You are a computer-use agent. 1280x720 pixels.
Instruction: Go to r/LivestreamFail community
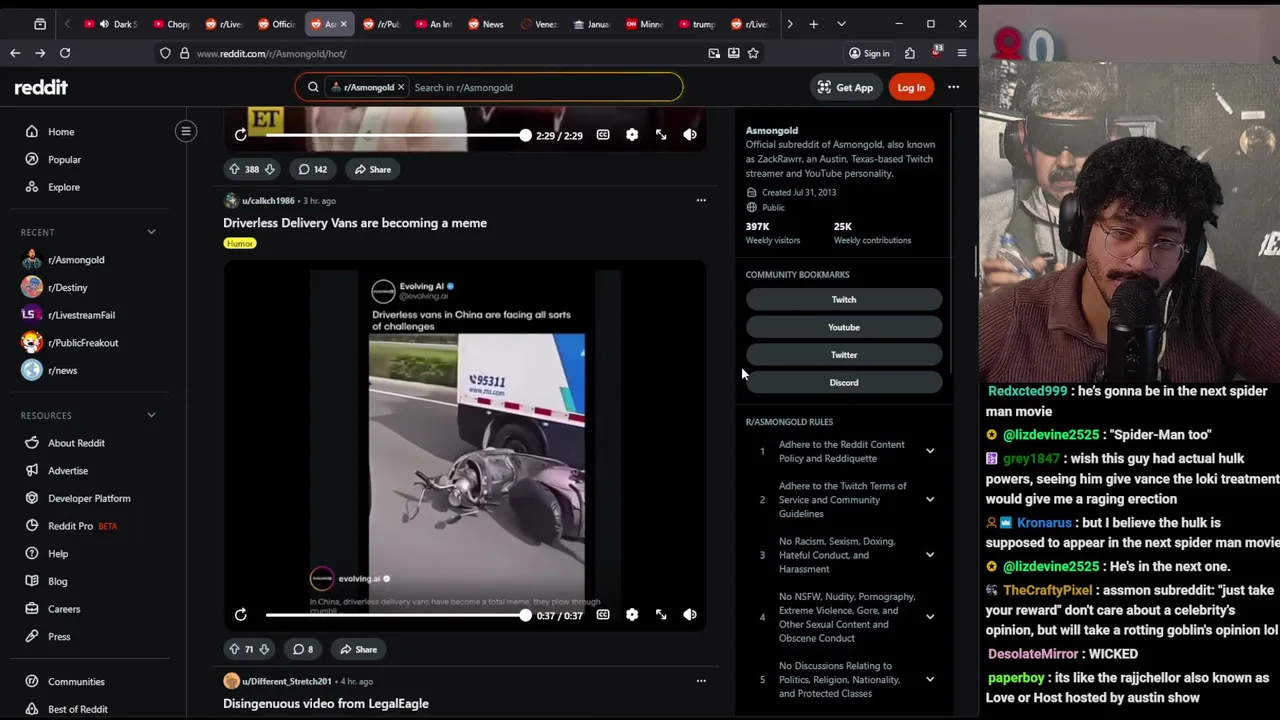81,315
